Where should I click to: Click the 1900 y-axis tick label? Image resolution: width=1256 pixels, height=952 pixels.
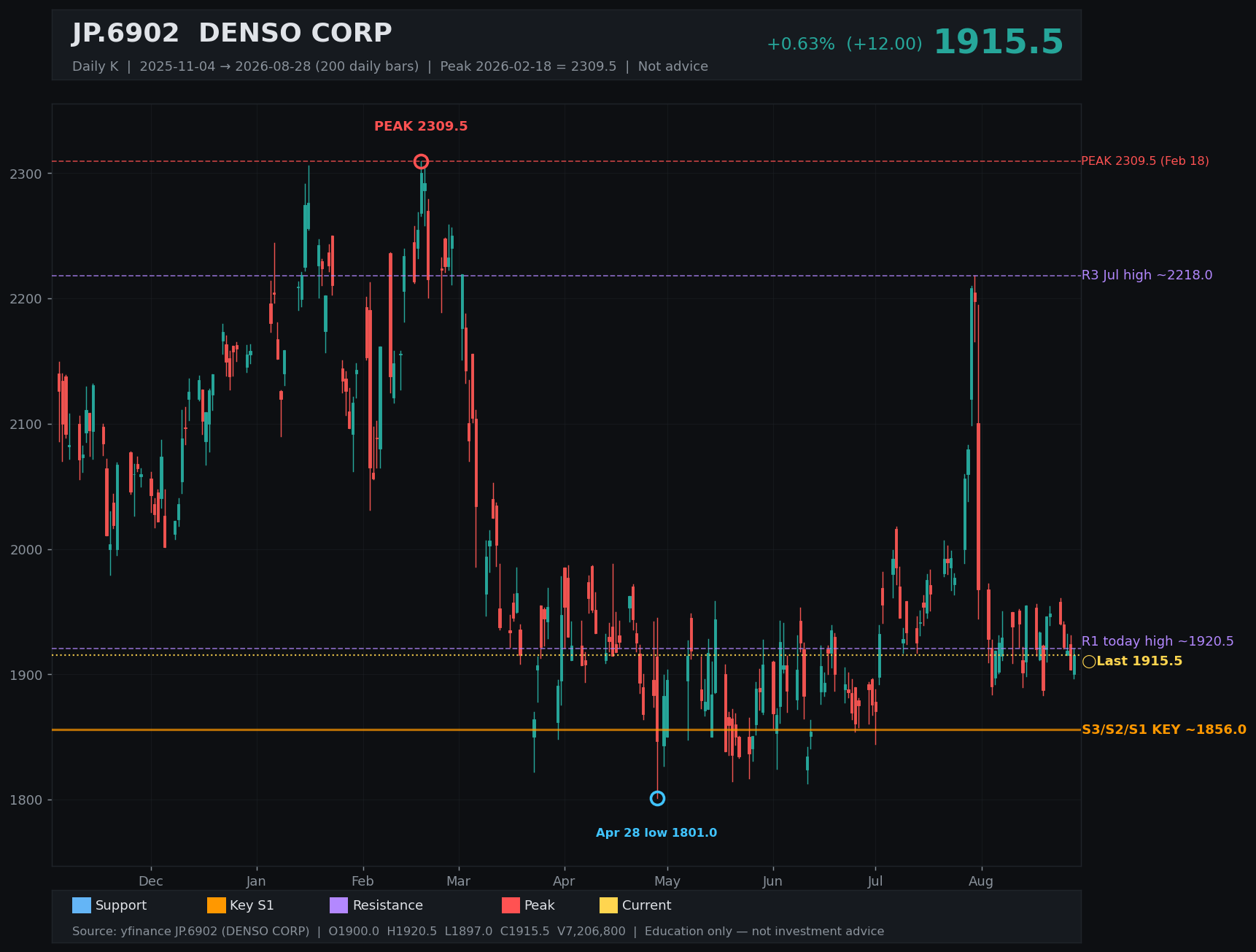click(x=26, y=675)
